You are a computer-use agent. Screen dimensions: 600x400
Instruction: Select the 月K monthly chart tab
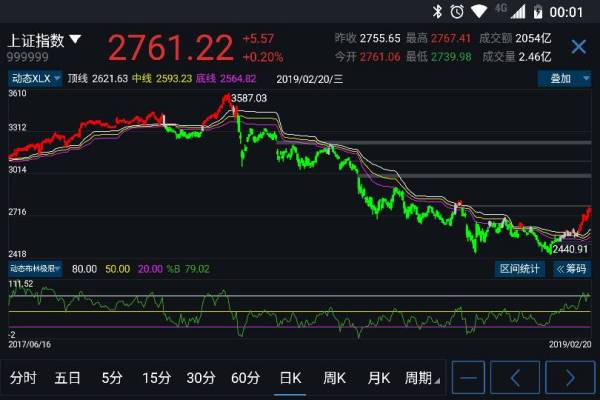coord(379,378)
